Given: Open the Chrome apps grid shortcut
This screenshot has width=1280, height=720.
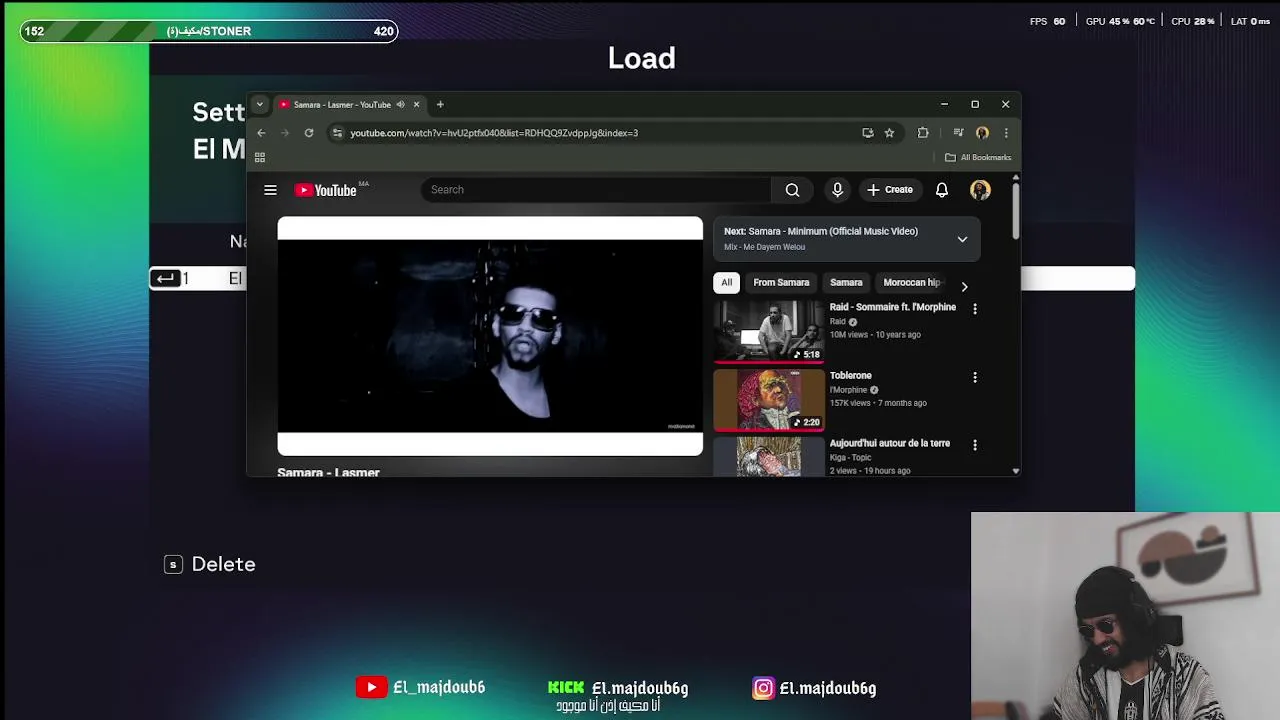Looking at the screenshot, I should [260, 157].
